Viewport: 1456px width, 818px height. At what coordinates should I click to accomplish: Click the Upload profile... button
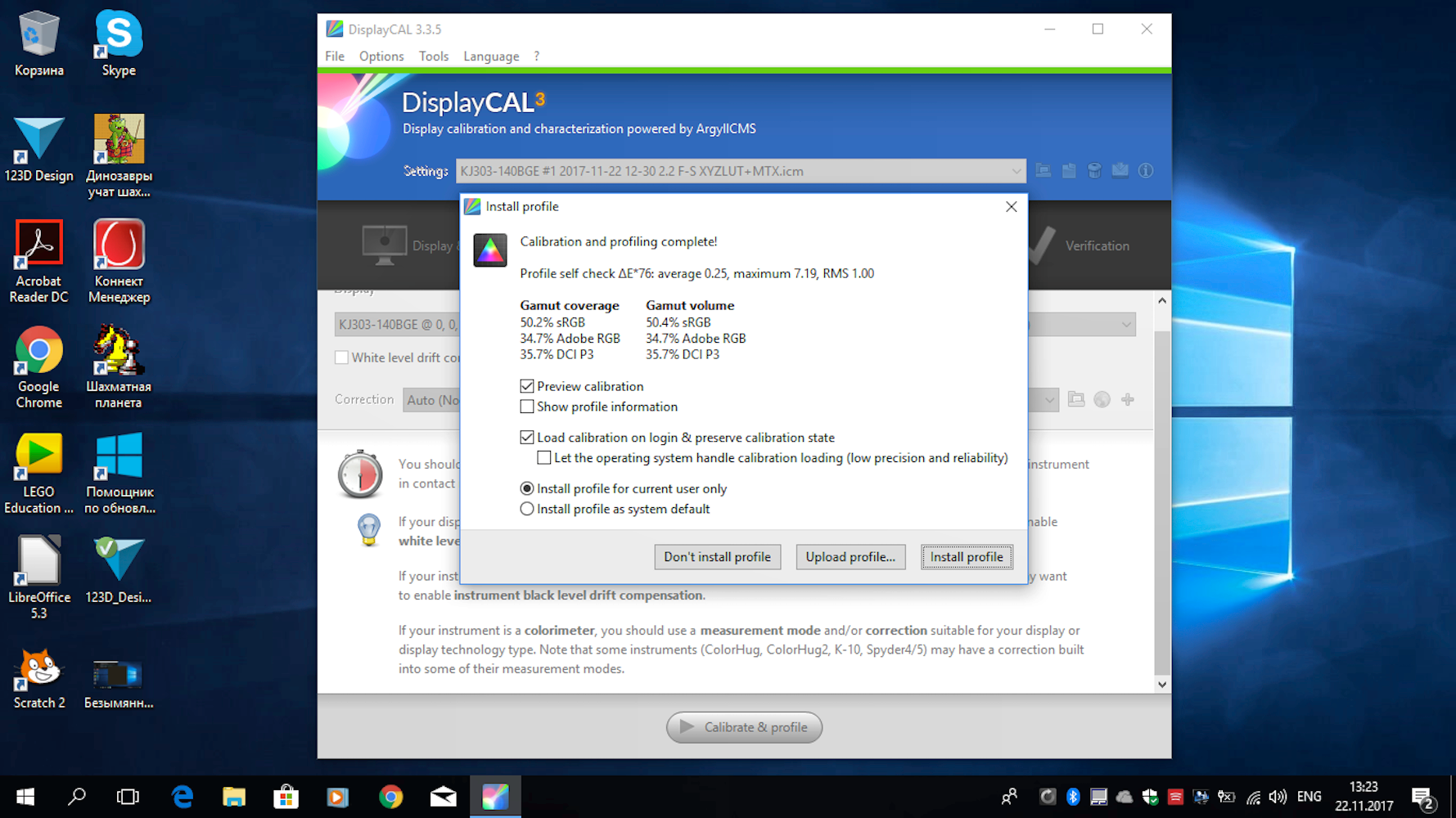click(850, 557)
